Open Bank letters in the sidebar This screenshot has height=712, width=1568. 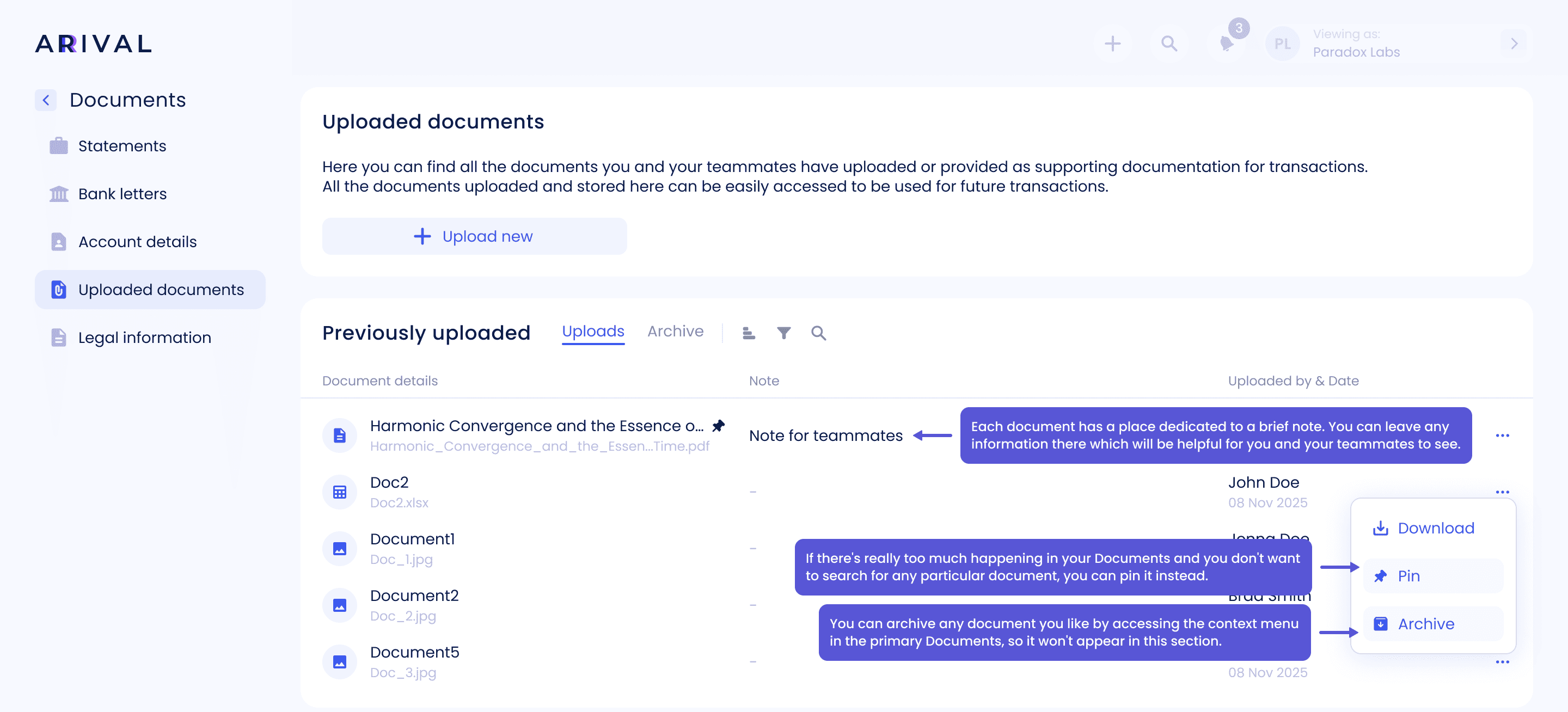122,194
